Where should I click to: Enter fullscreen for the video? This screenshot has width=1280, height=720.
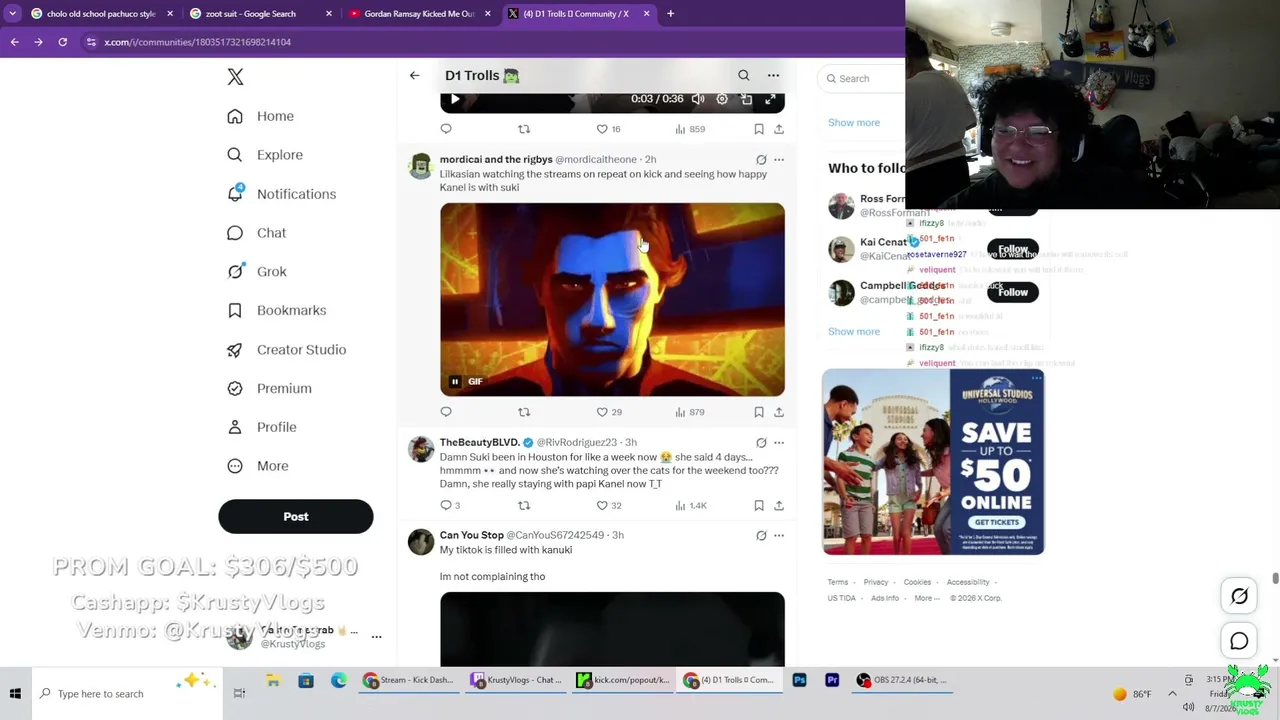click(770, 99)
